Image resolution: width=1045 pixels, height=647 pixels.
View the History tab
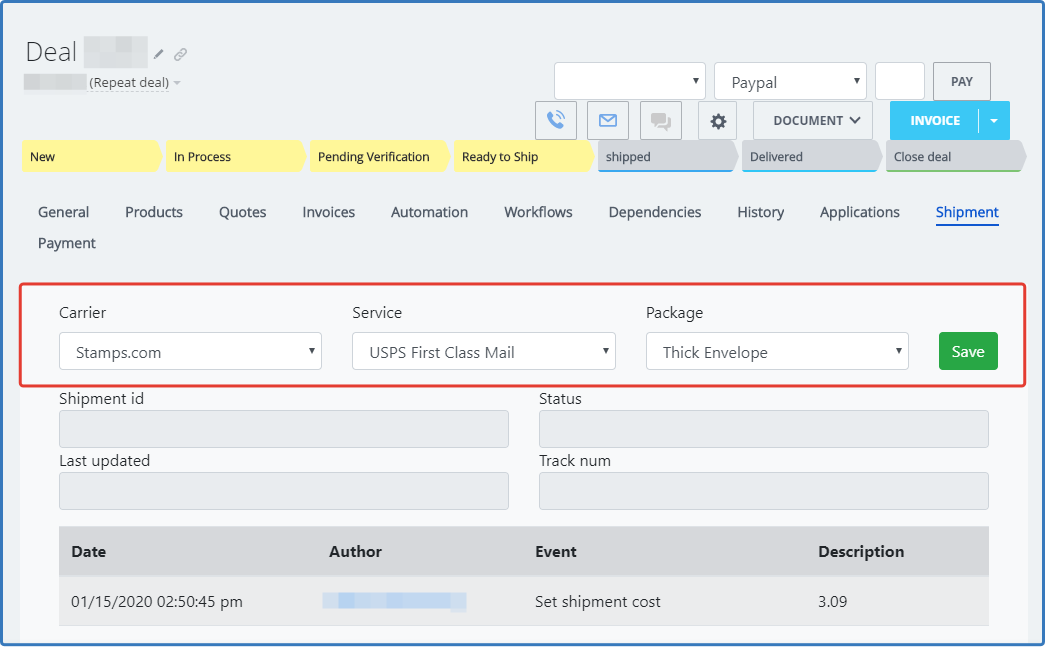[x=760, y=212]
